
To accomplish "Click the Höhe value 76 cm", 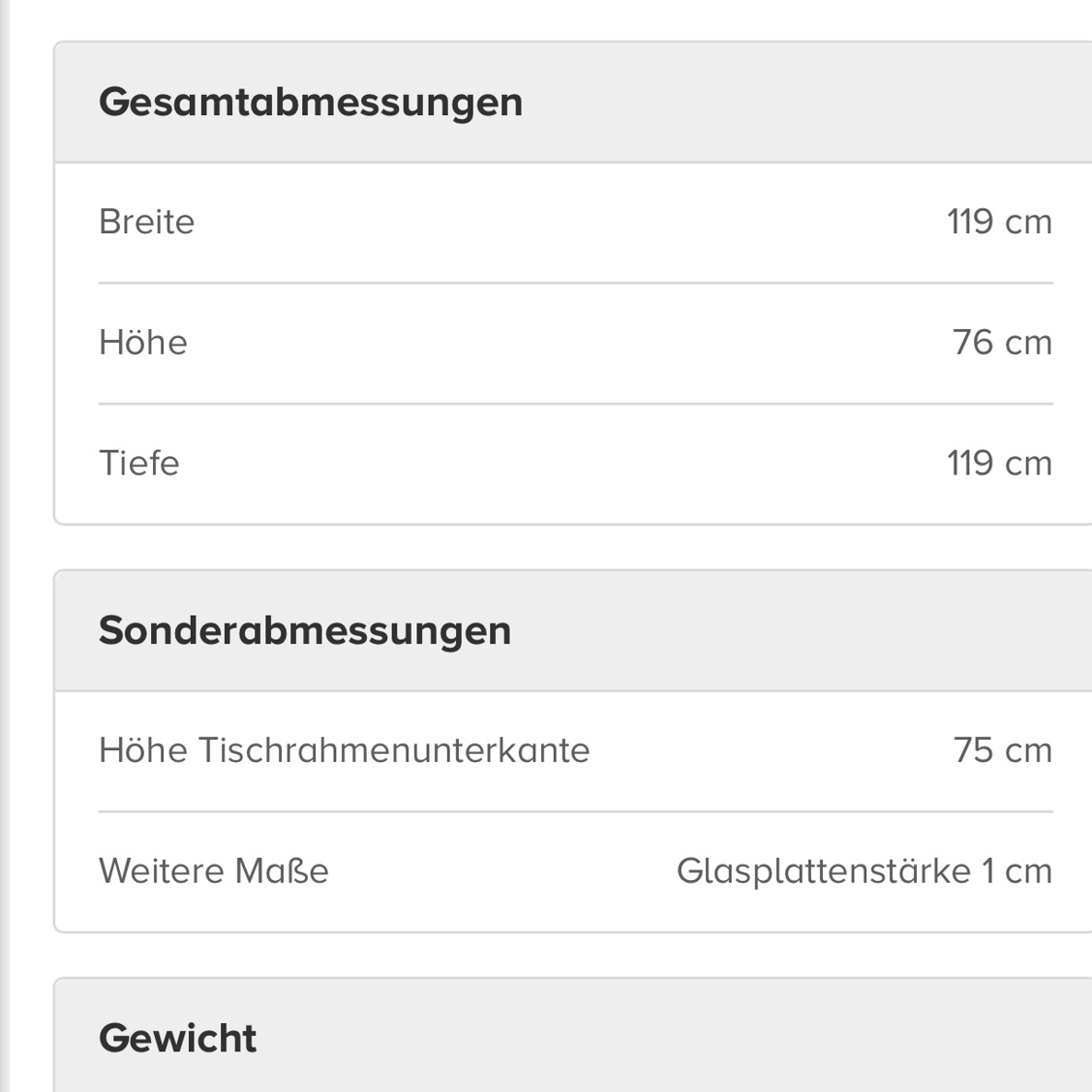I will (x=1002, y=342).
